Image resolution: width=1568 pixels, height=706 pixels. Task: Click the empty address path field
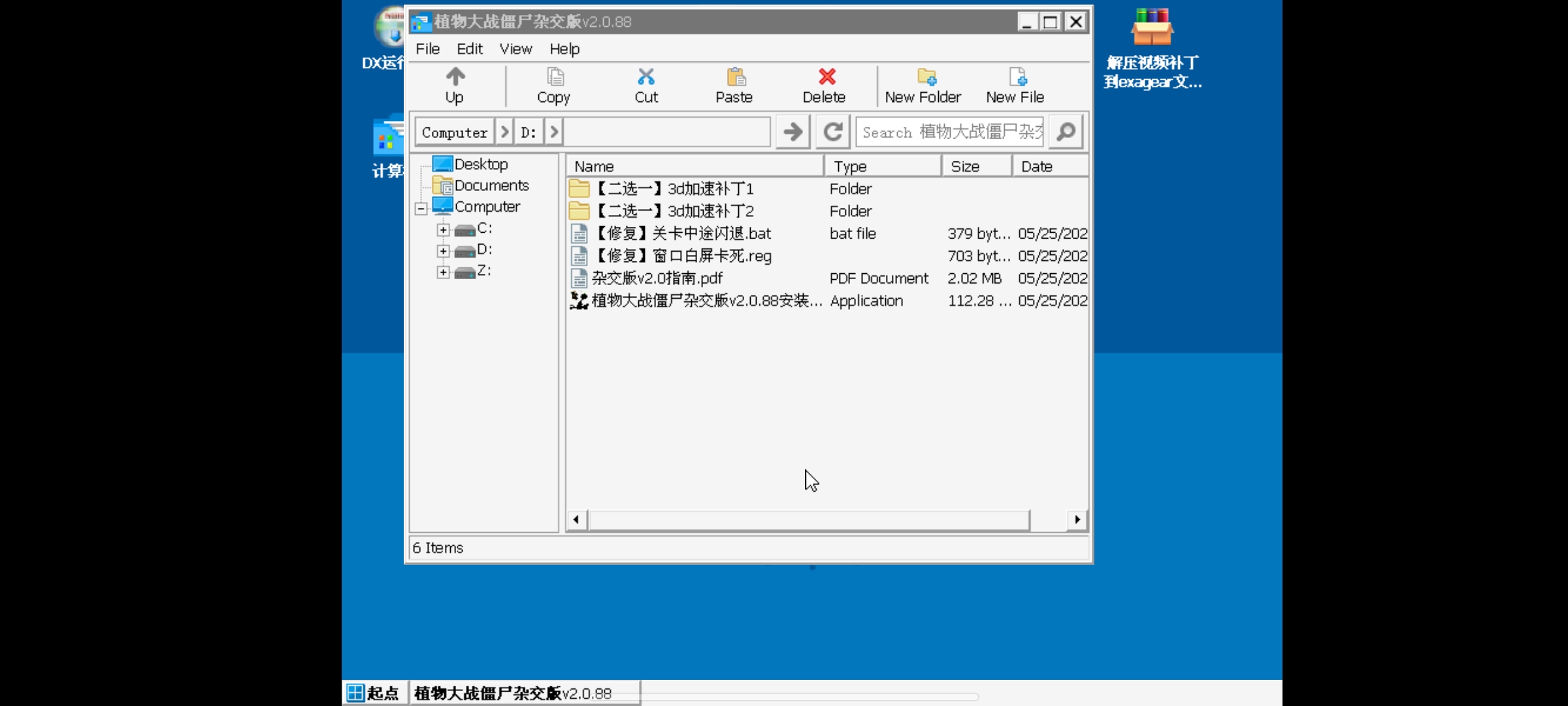[x=667, y=132]
